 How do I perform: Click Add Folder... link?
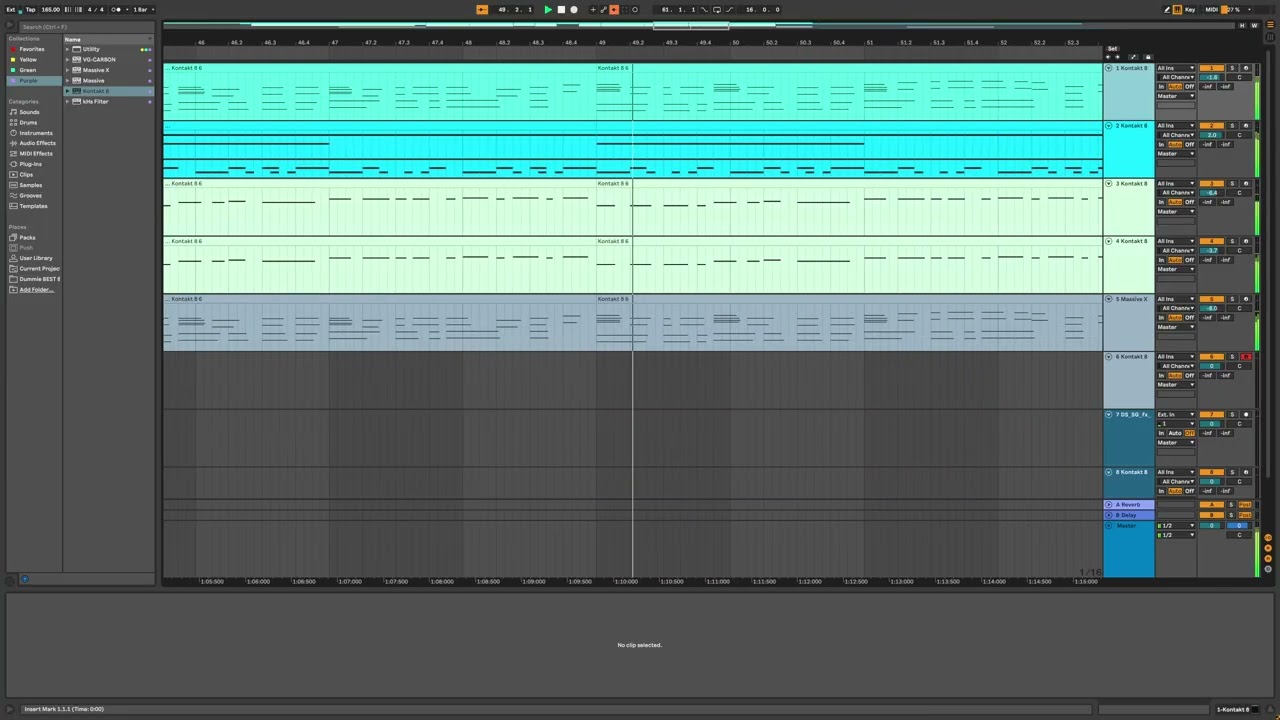pos(36,290)
